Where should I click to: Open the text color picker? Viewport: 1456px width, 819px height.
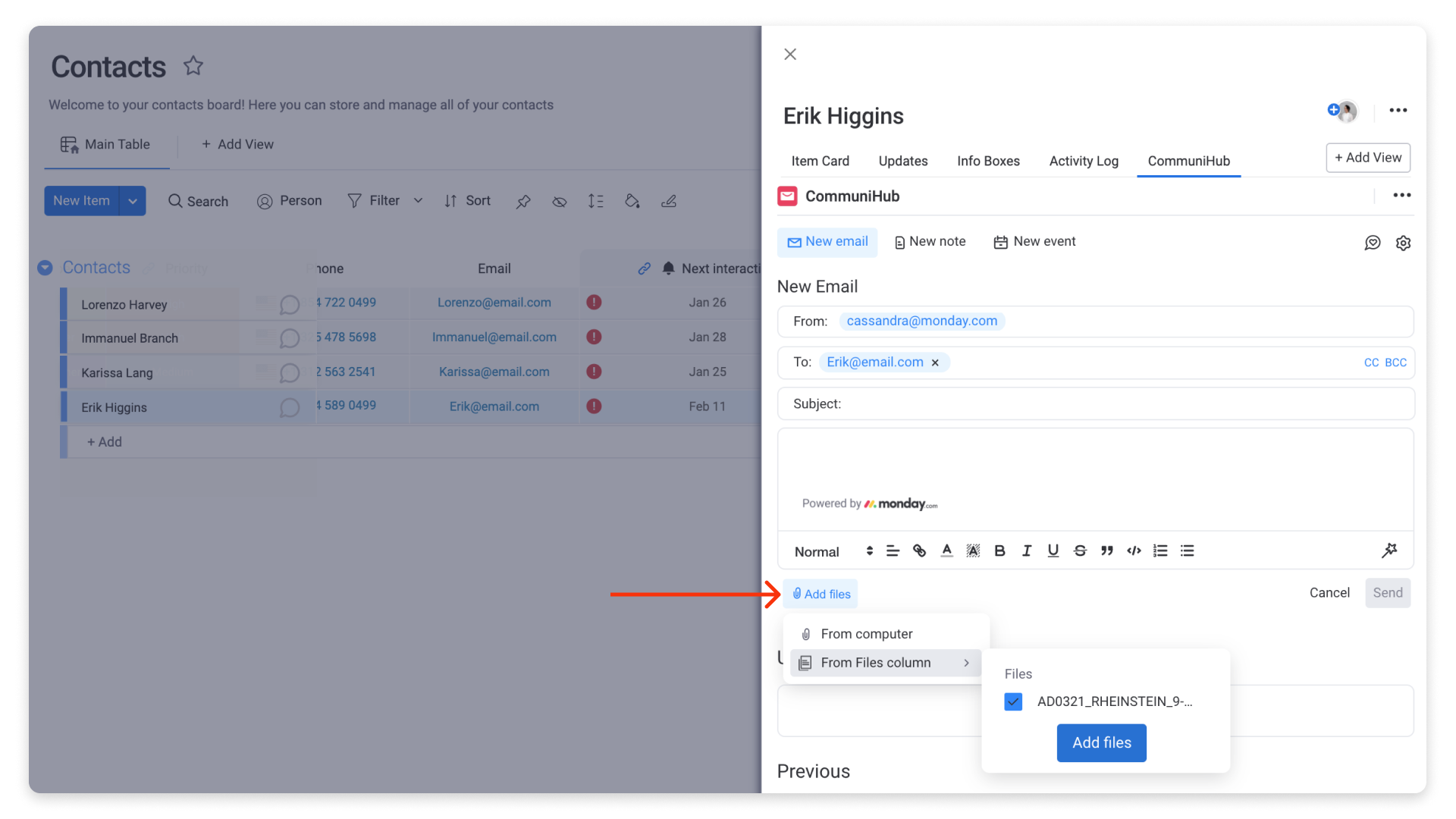click(946, 551)
